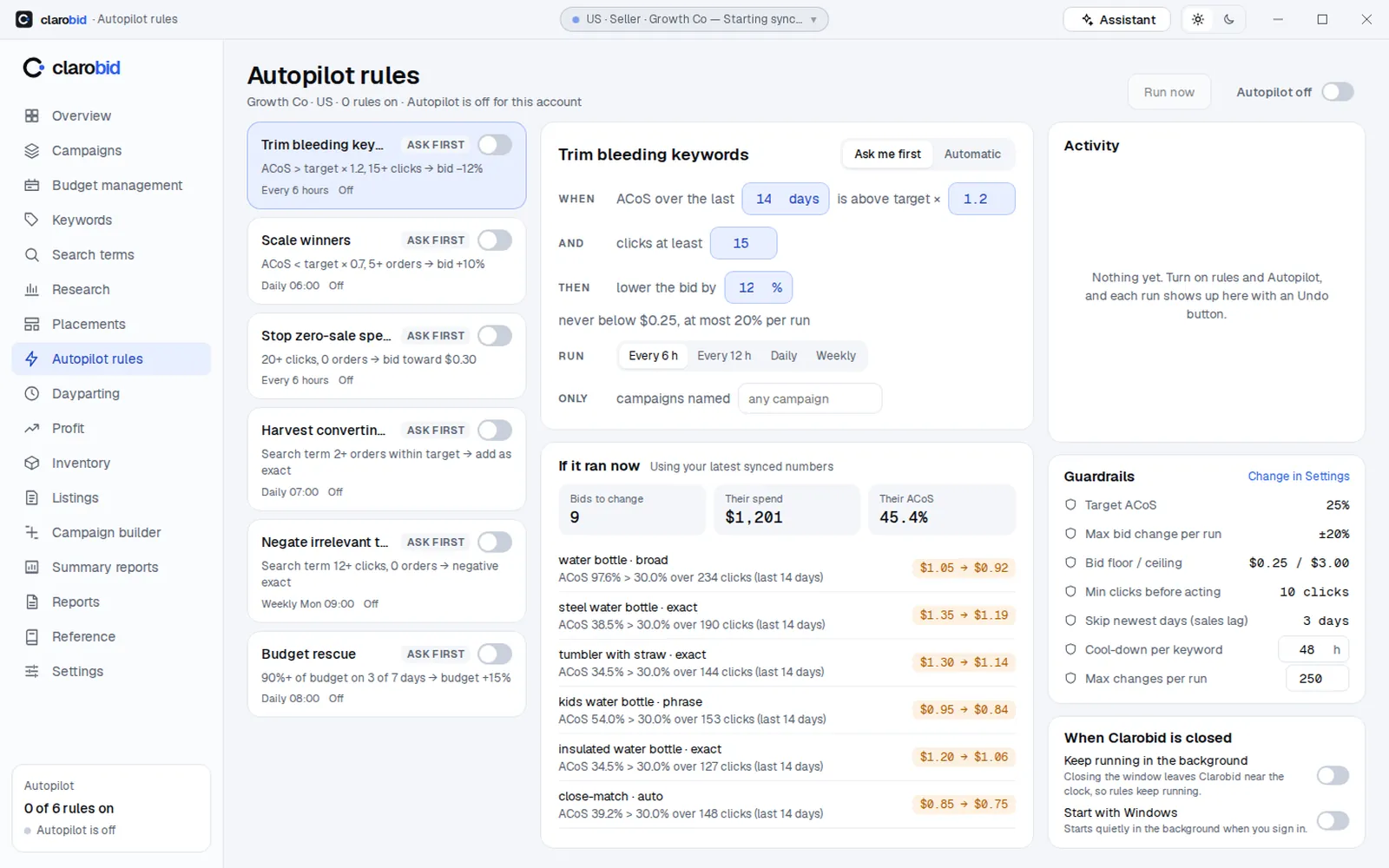Open the Listings document icon
1389x868 pixels.
point(32,497)
